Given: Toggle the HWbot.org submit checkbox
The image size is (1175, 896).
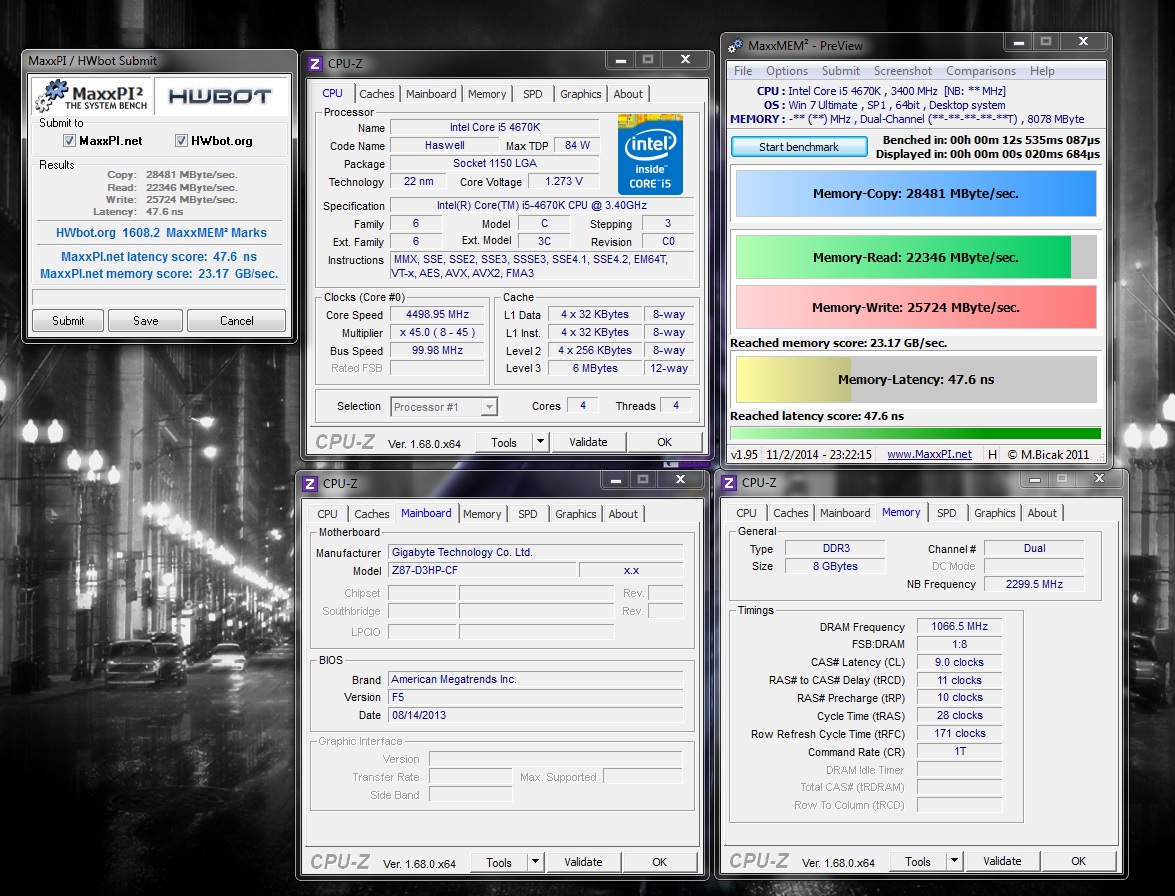Looking at the screenshot, I should pos(181,141).
